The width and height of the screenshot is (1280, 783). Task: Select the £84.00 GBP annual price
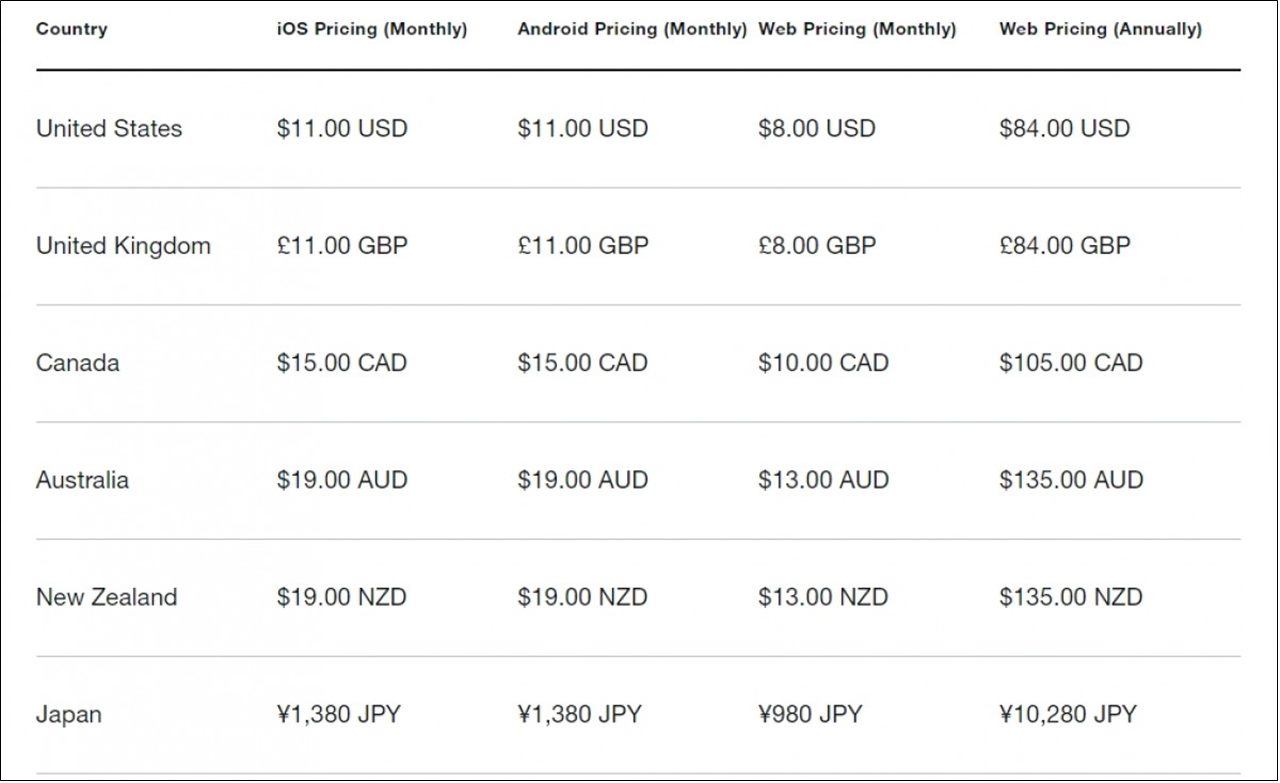[1064, 246]
